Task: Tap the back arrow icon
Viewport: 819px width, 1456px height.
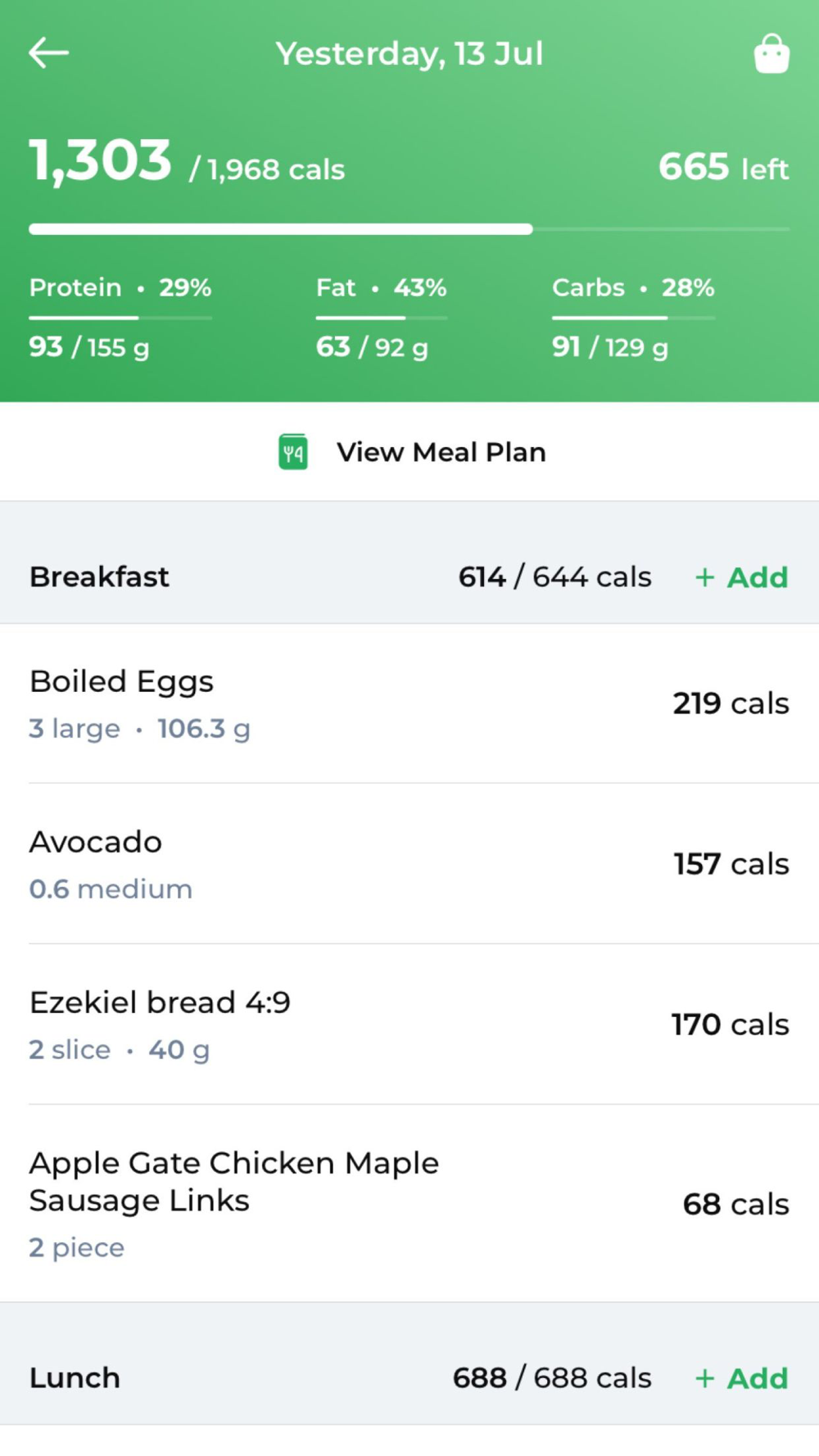Action: [x=48, y=53]
